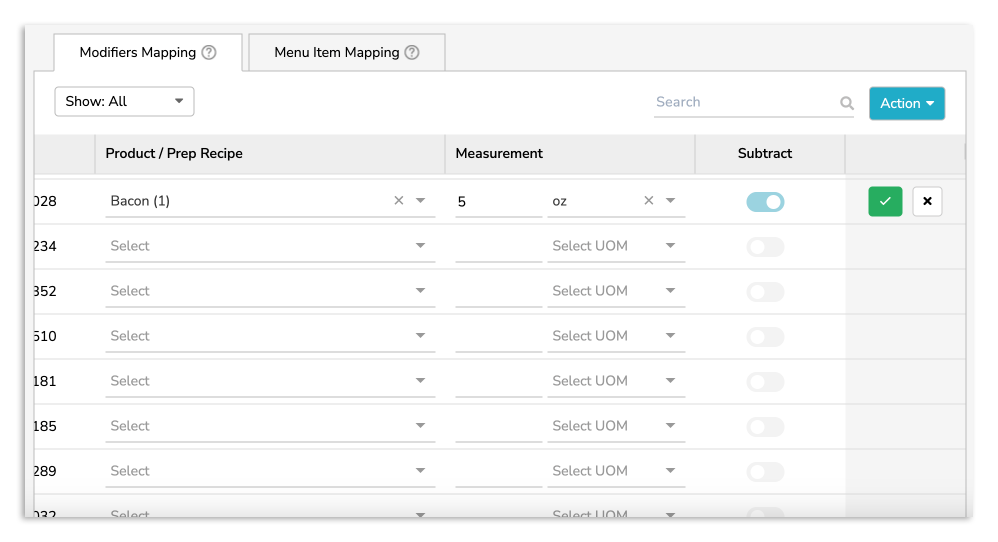Enable the Subtract toggle in row 181
This screenshot has height=542, width=998.
765,382
